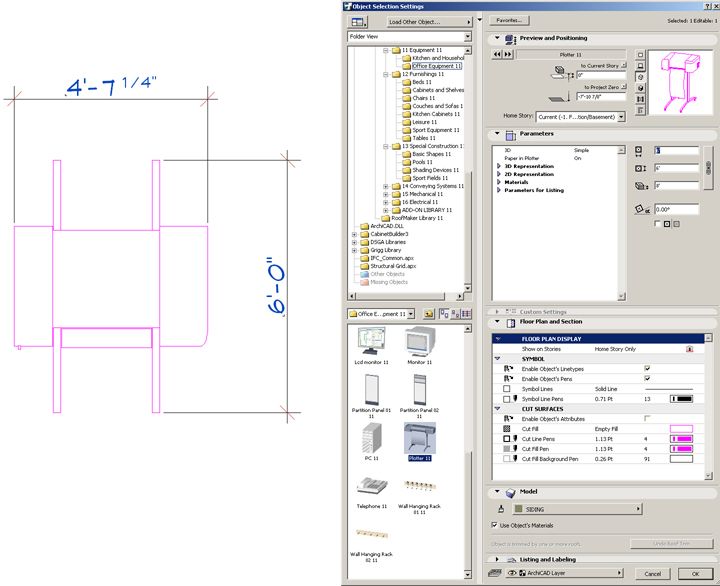
Task: Click the Cut Fill hatch pattern icon
Action: point(506,428)
